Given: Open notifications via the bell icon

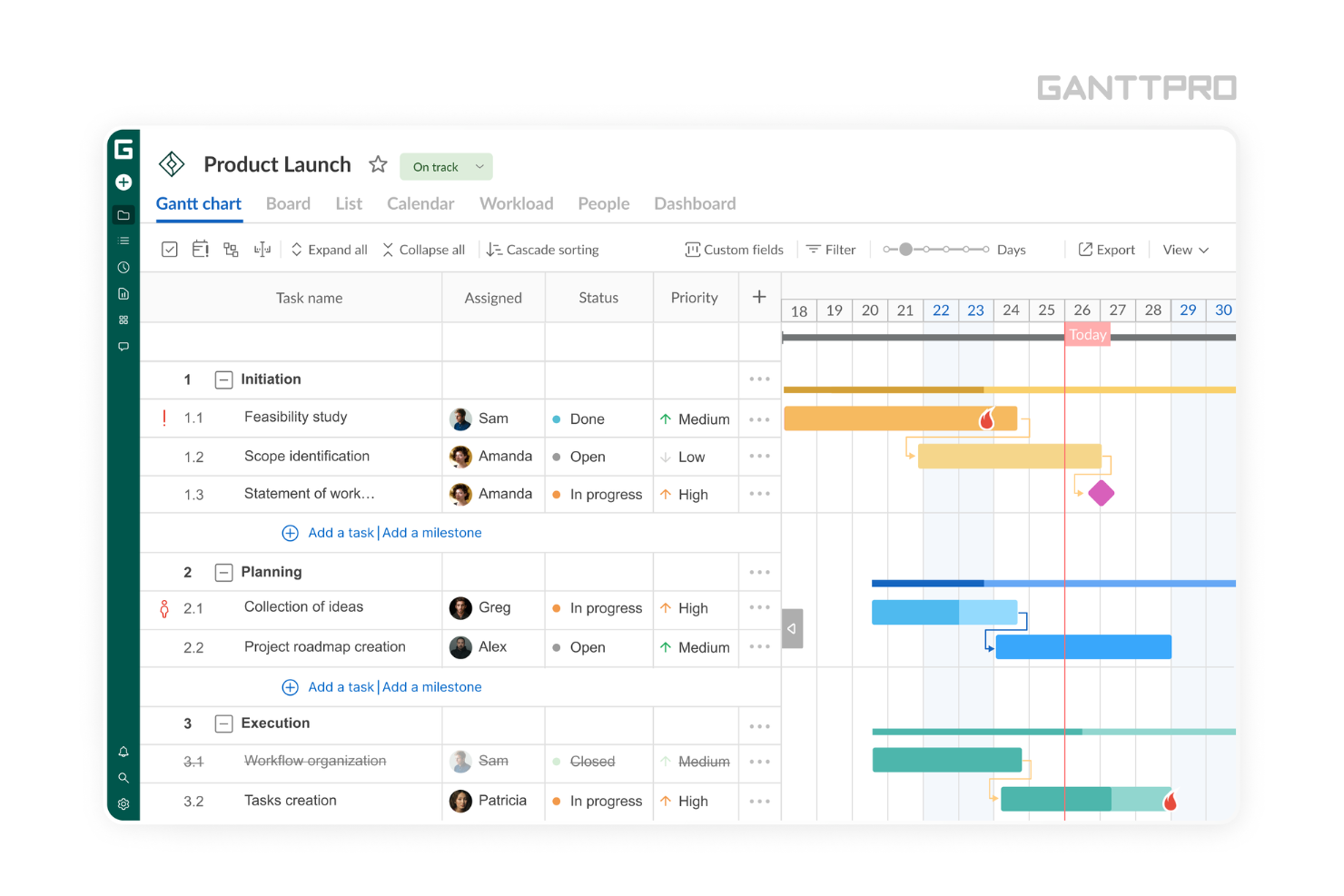Looking at the screenshot, I should (124, 752).
